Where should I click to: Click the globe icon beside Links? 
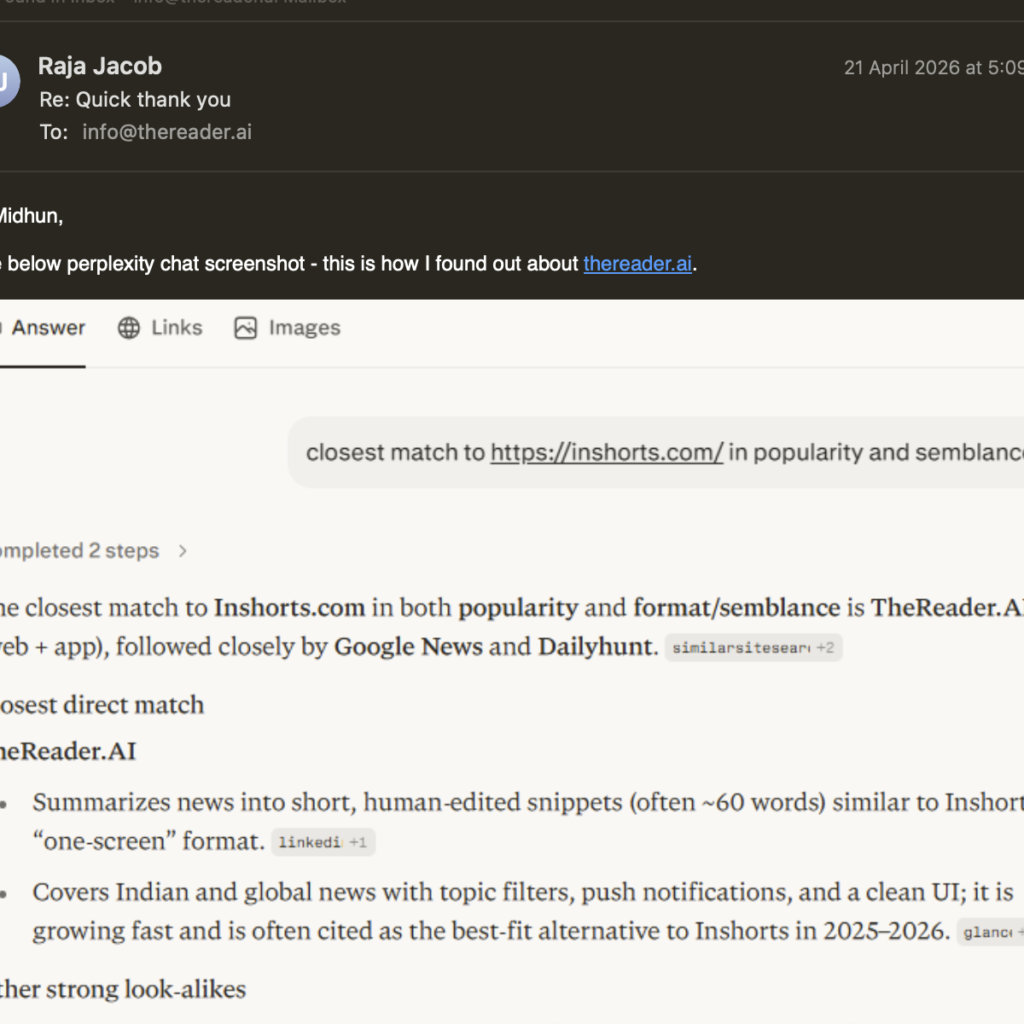pyautogui.click(x=129, y=328)
